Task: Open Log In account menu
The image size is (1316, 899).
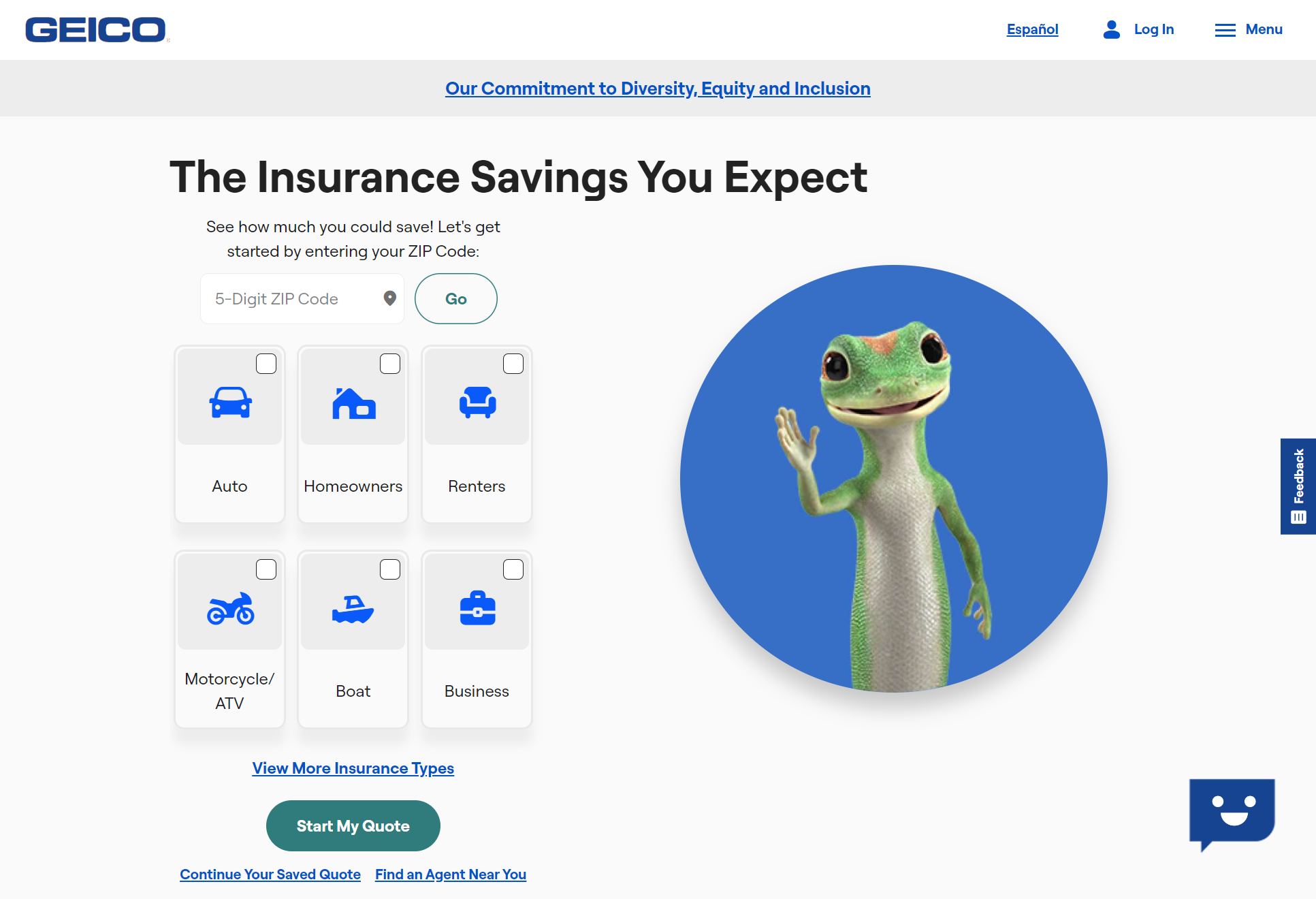Action: (x=1137, y=29)
